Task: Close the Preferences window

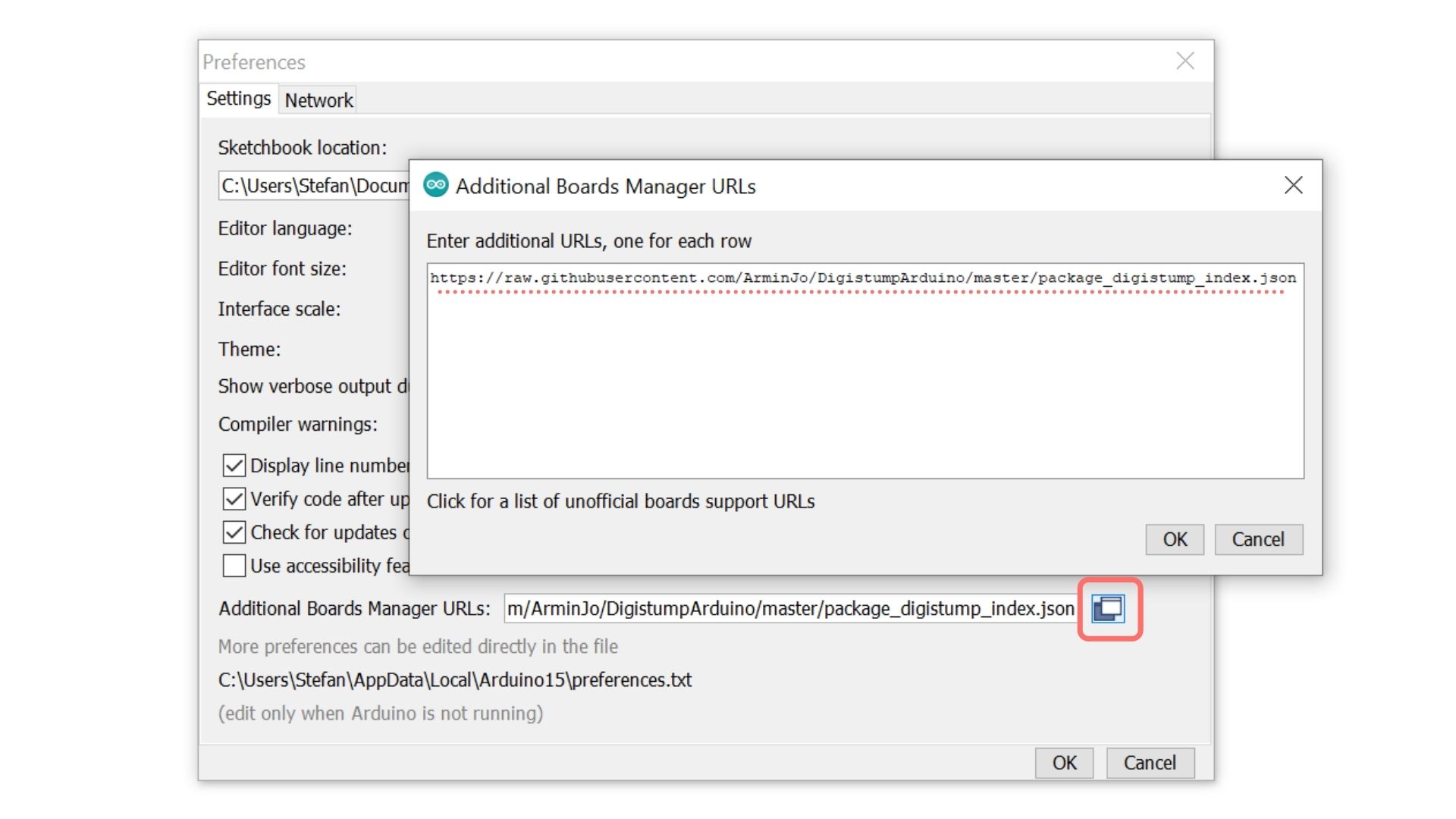Action: [x=1185, y=61]
